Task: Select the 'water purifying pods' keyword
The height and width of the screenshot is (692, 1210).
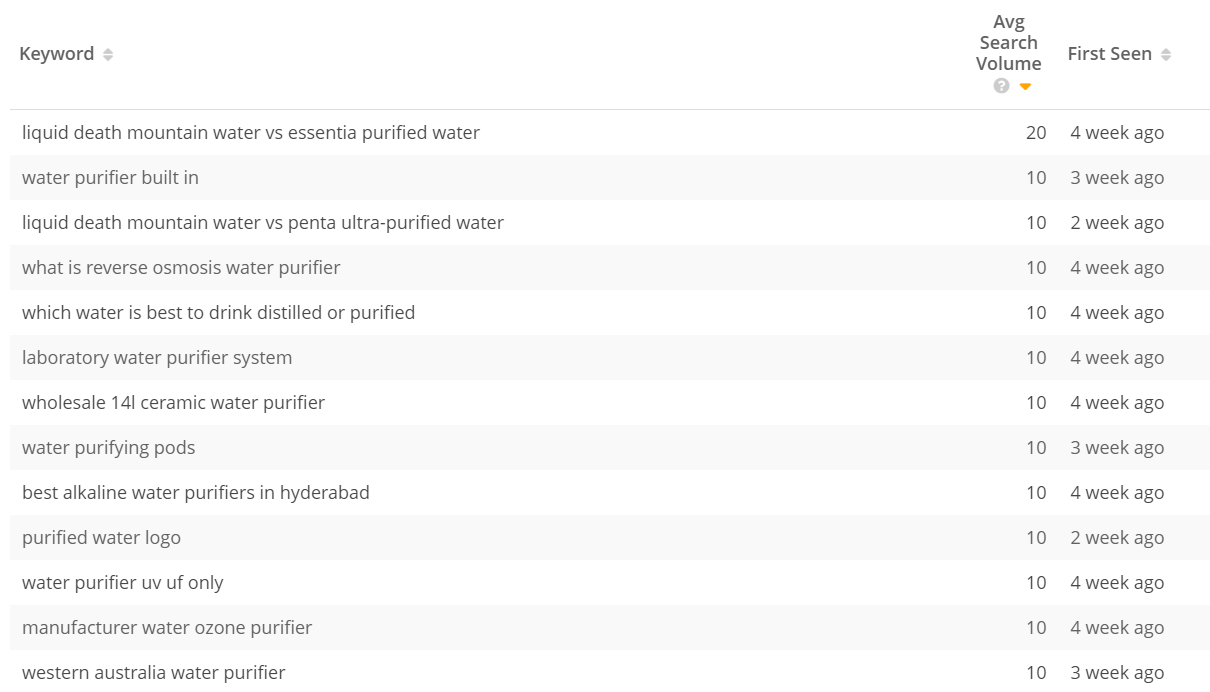Action: click(108, 447)
